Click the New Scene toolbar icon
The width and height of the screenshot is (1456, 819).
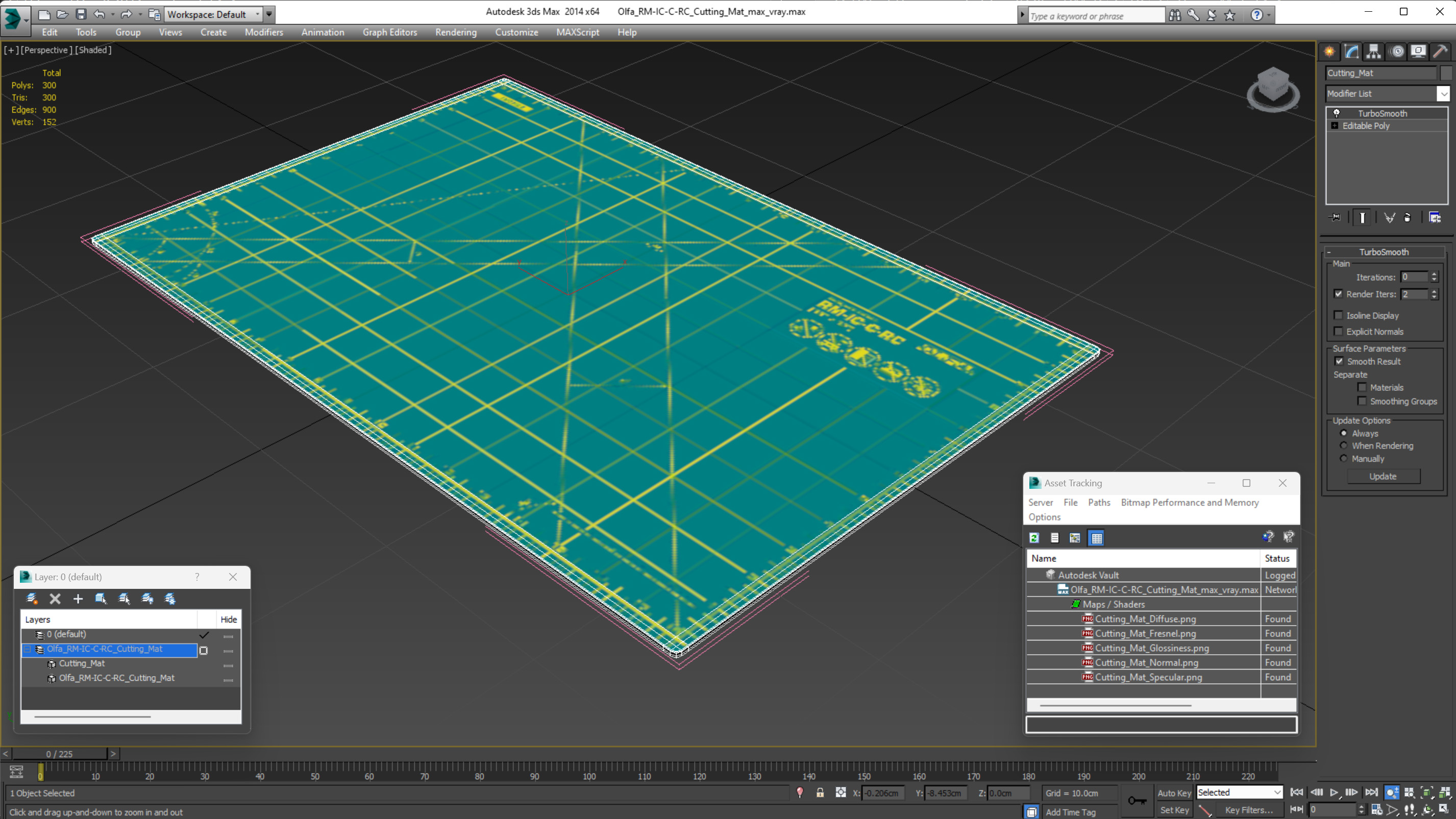44,14
